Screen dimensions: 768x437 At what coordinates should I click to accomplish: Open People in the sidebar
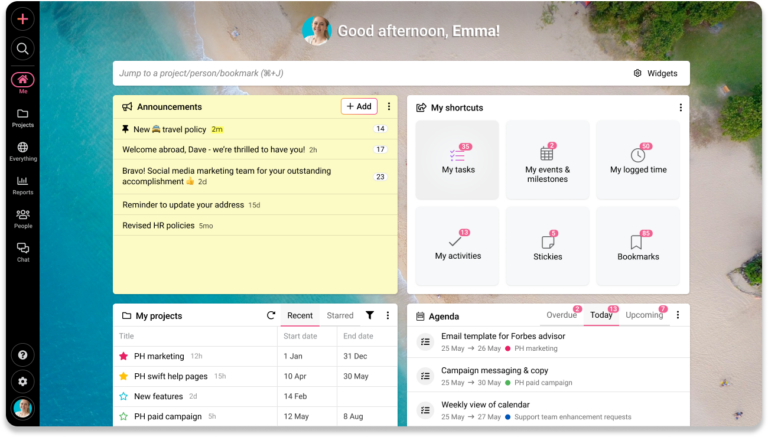22,218
